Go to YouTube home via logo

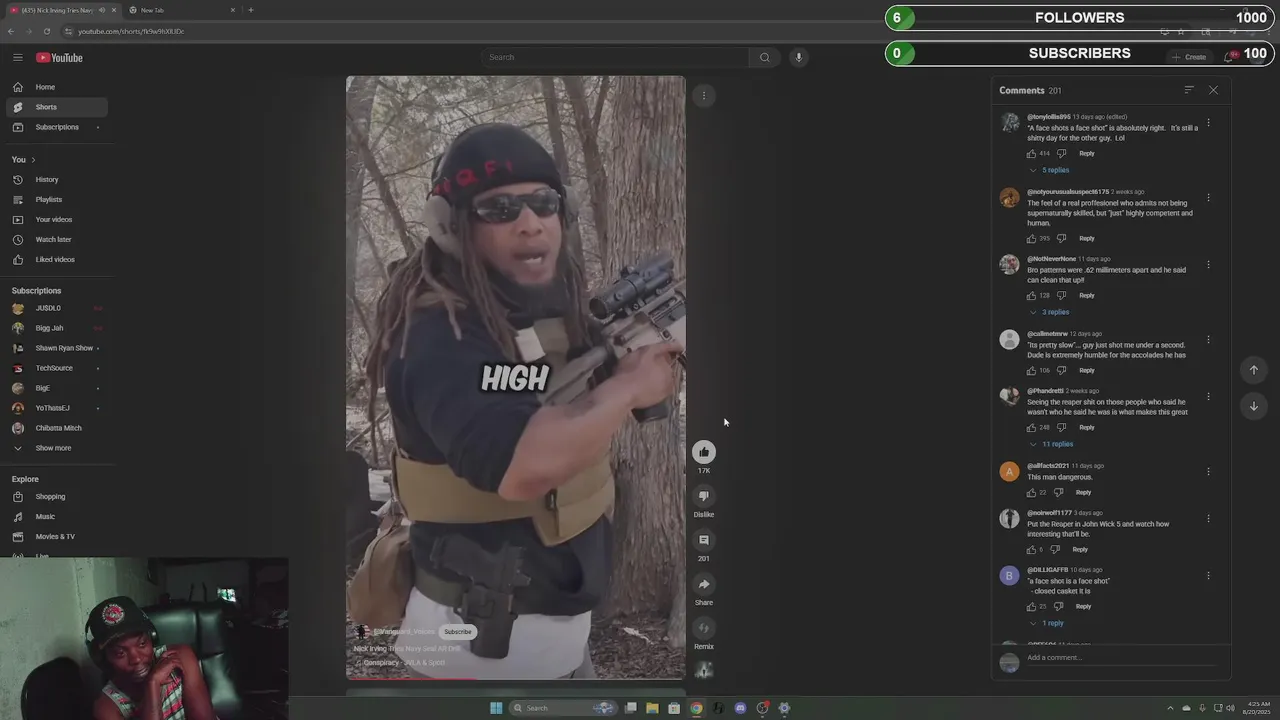[60, 57]
